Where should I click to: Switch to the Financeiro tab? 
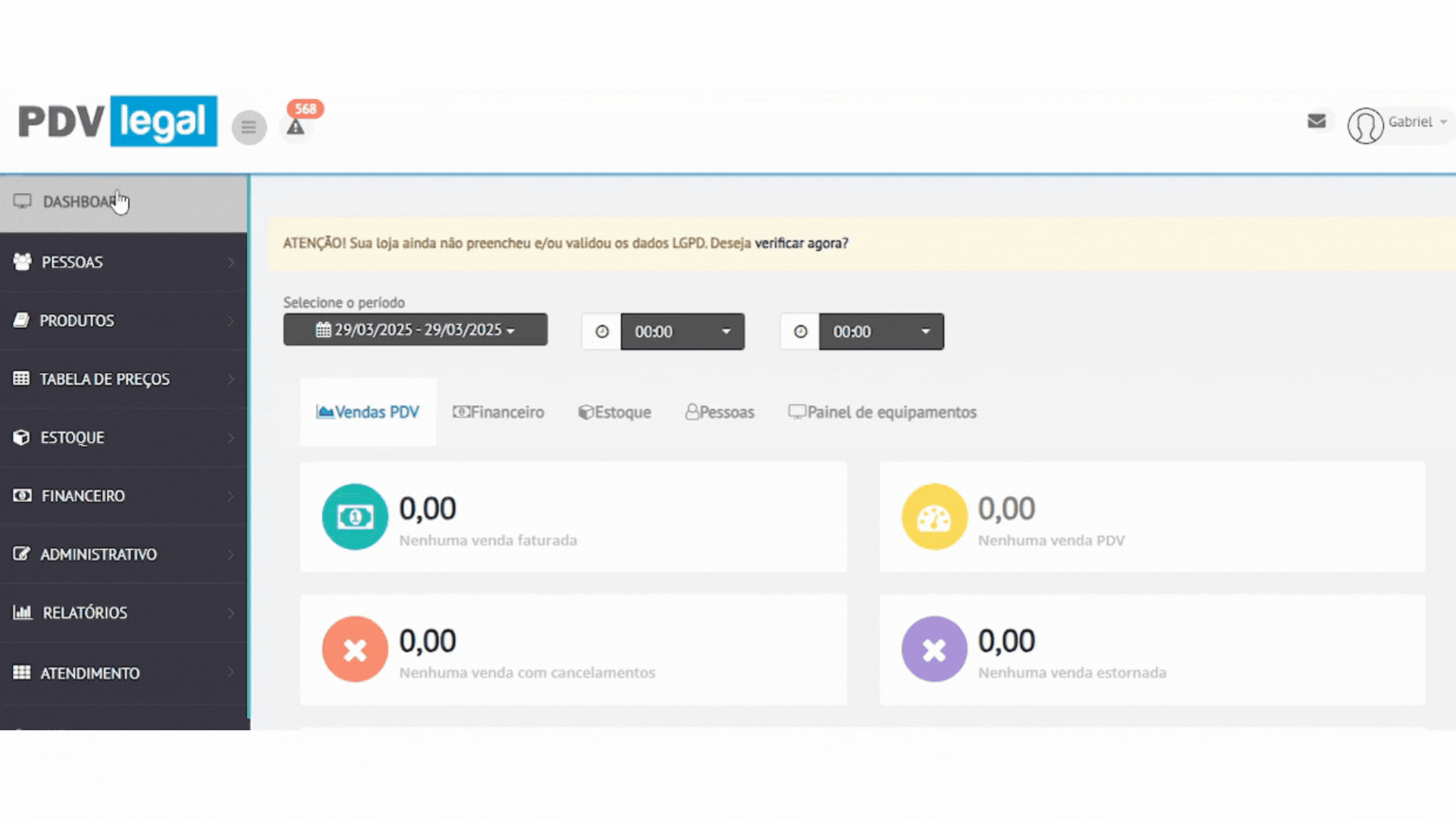(x=498, y=413)
